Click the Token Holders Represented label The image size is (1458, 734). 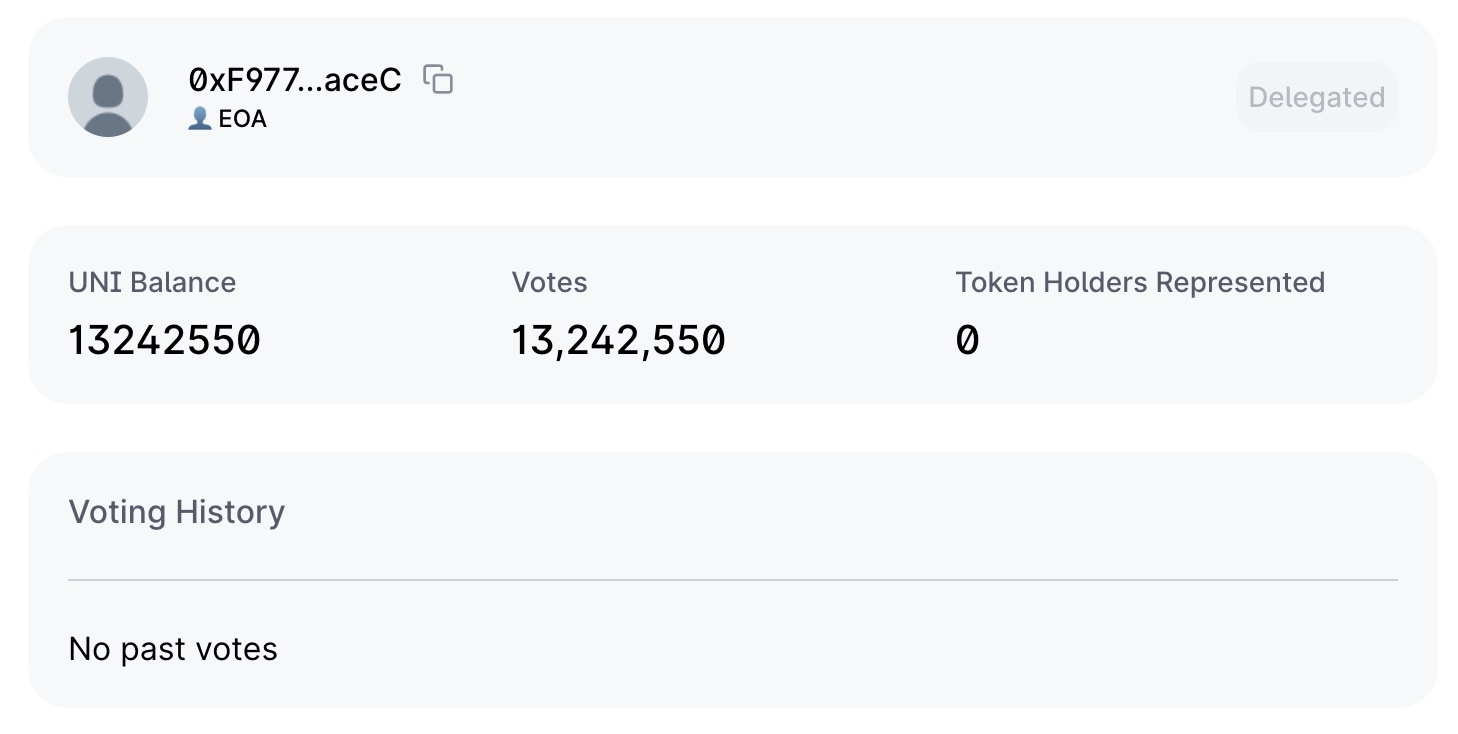pyautogui.click(x=1140, y=283)
